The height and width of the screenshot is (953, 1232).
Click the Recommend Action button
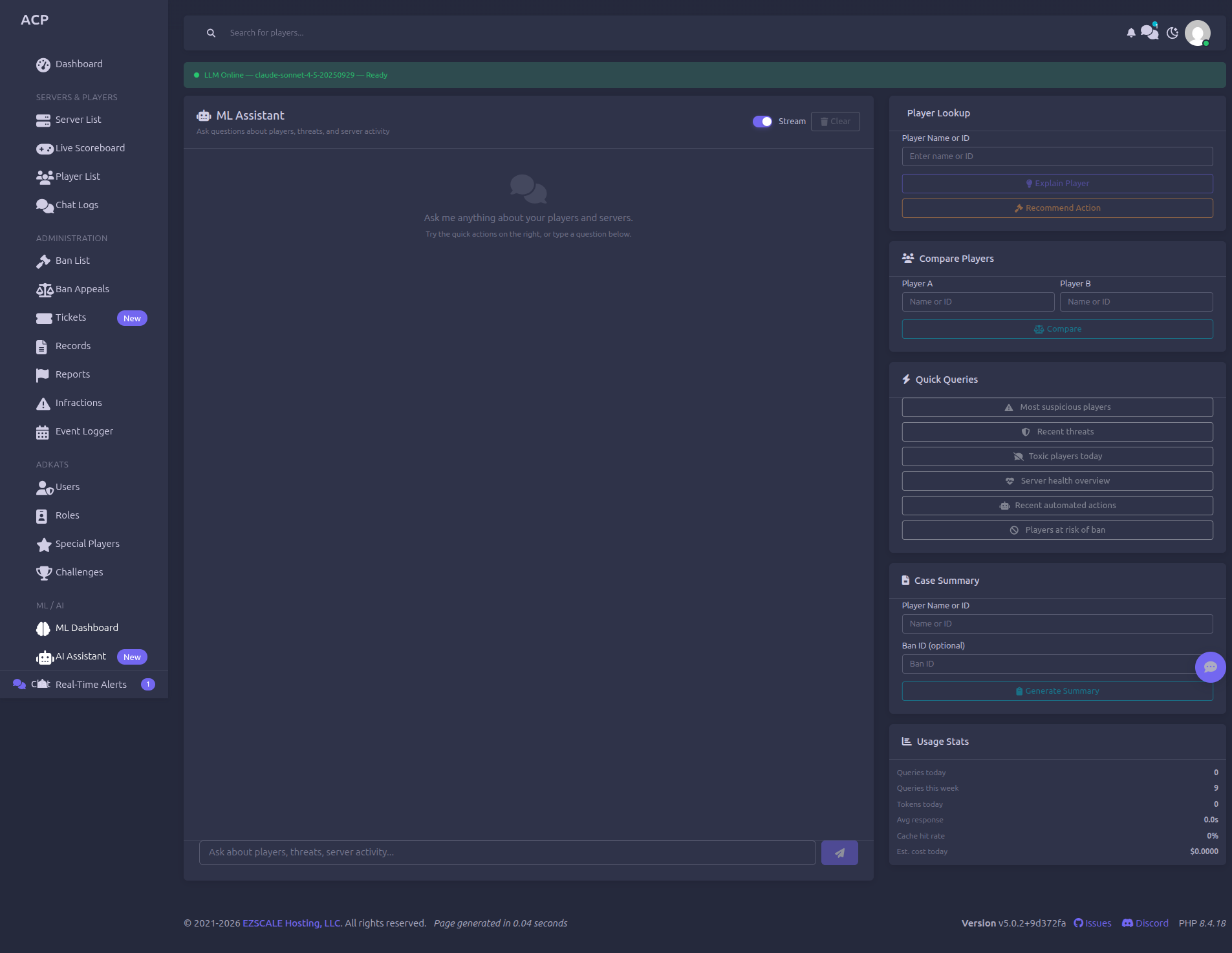pos(1057,208)
